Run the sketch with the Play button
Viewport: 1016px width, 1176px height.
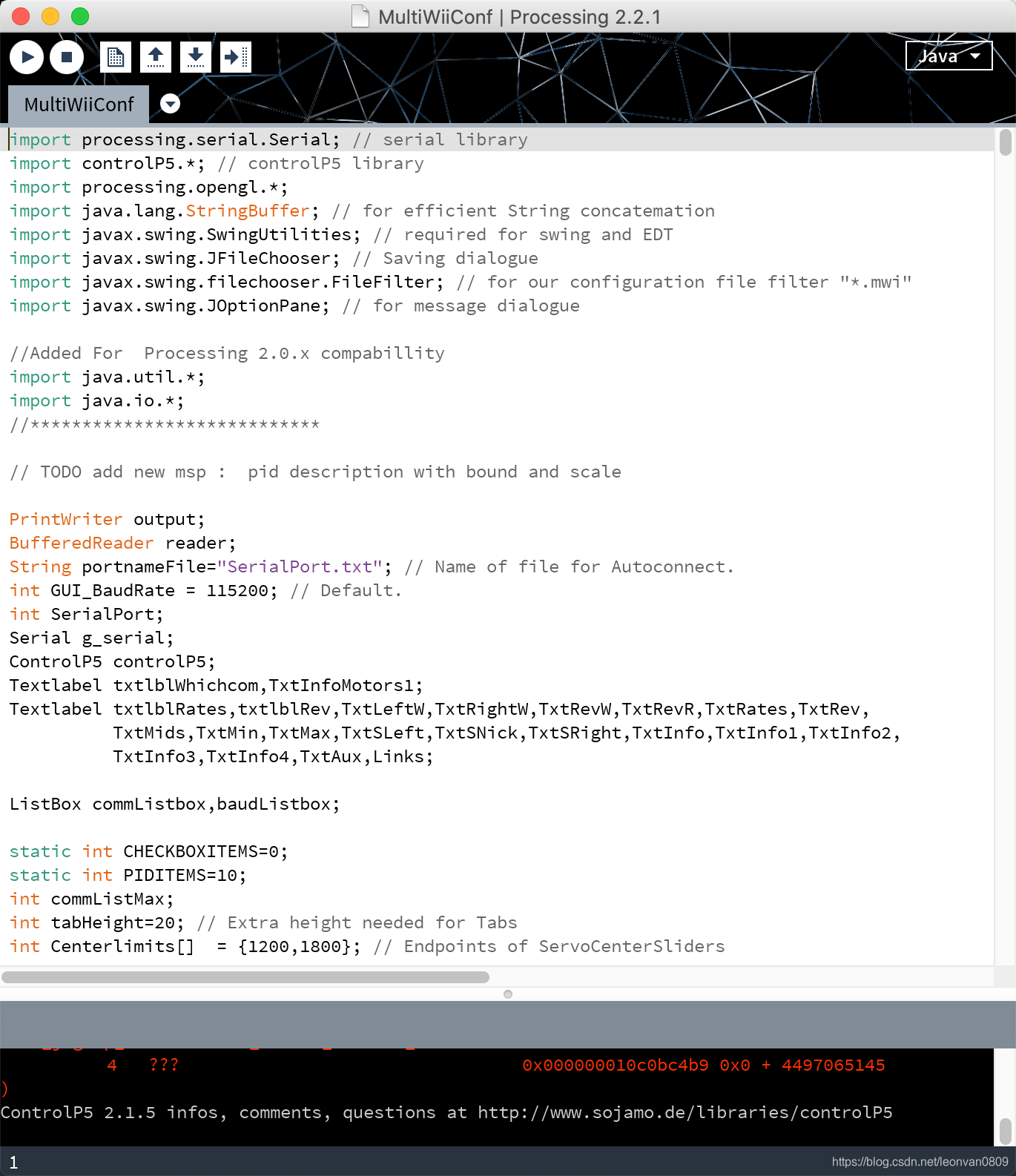click(x=27, y=57)
